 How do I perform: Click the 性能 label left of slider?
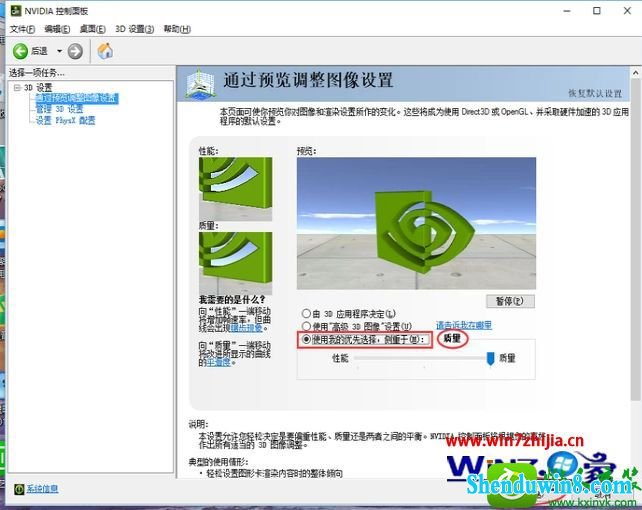tap(340, 359)
